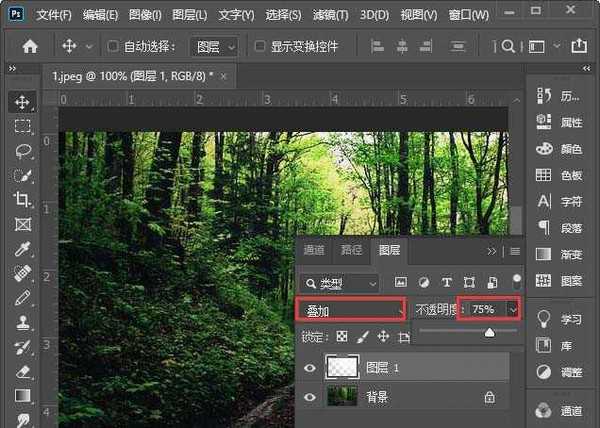The width and height of the screenshot is (600, 428).
Task: Click the Home icon in options bar
Action: coord(30,46)
